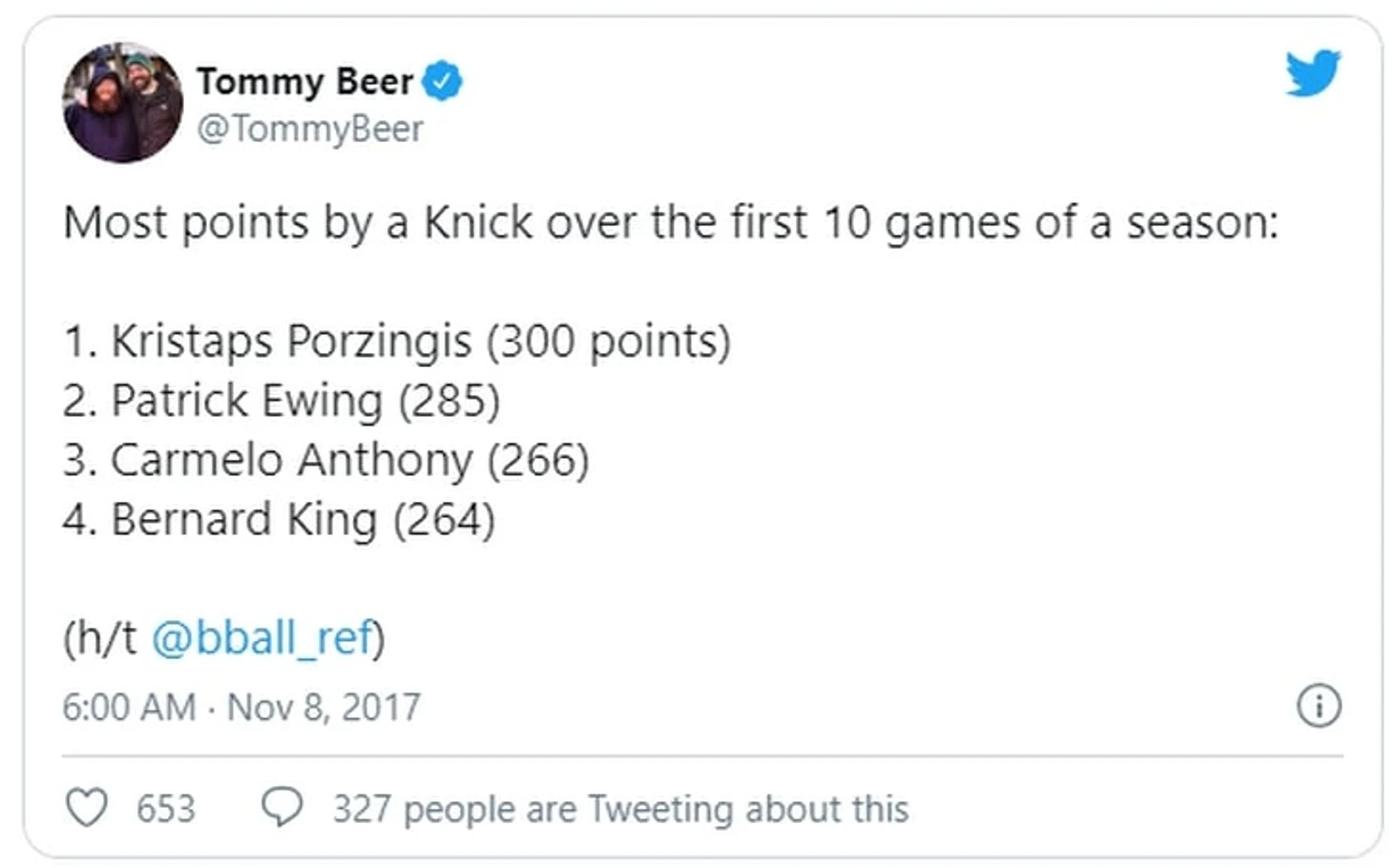Select the Bernard King list entry
Screen dimensions: 1393x868
coord(279,520)
